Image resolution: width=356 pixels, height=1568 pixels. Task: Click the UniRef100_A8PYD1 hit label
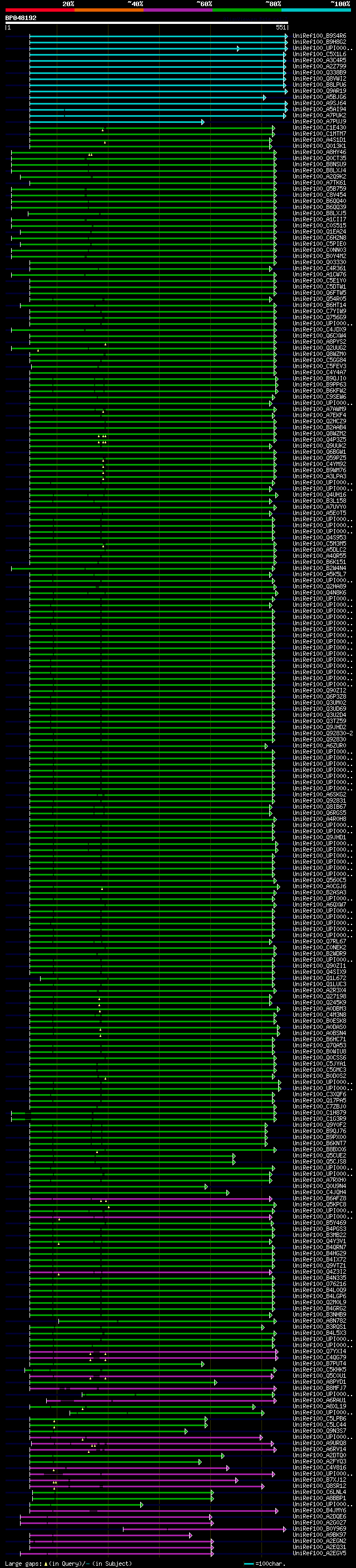(319, 1382)
